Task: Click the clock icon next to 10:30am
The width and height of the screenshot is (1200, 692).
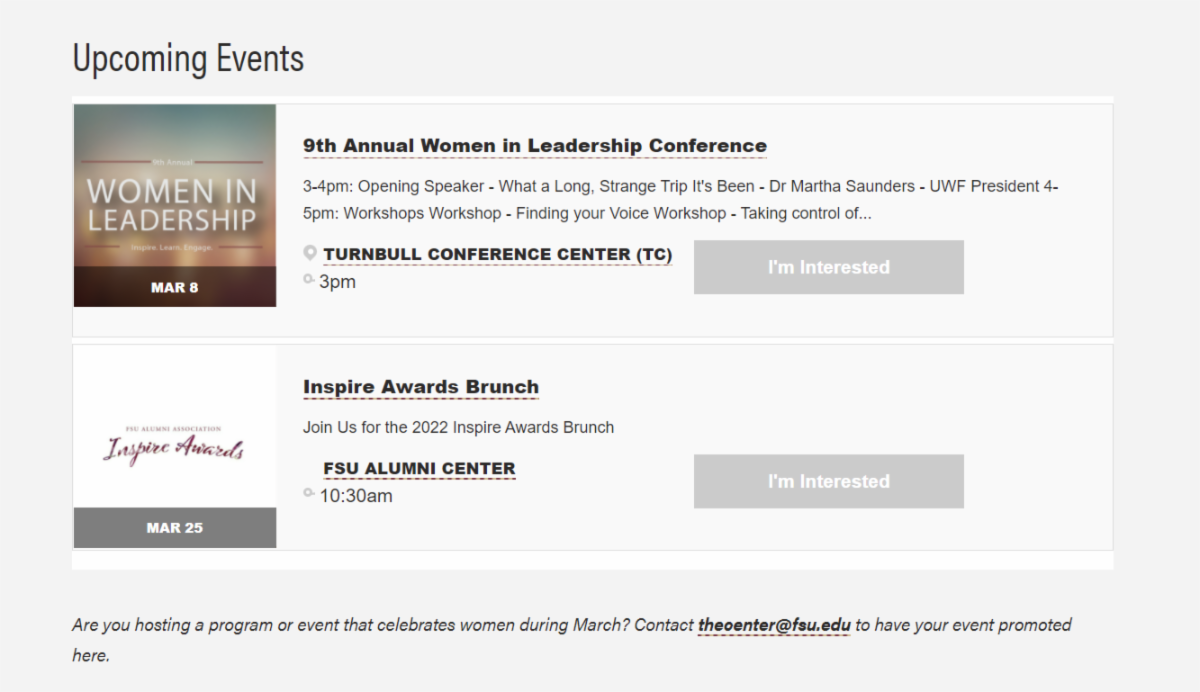Action: click(x=309, y=493)
